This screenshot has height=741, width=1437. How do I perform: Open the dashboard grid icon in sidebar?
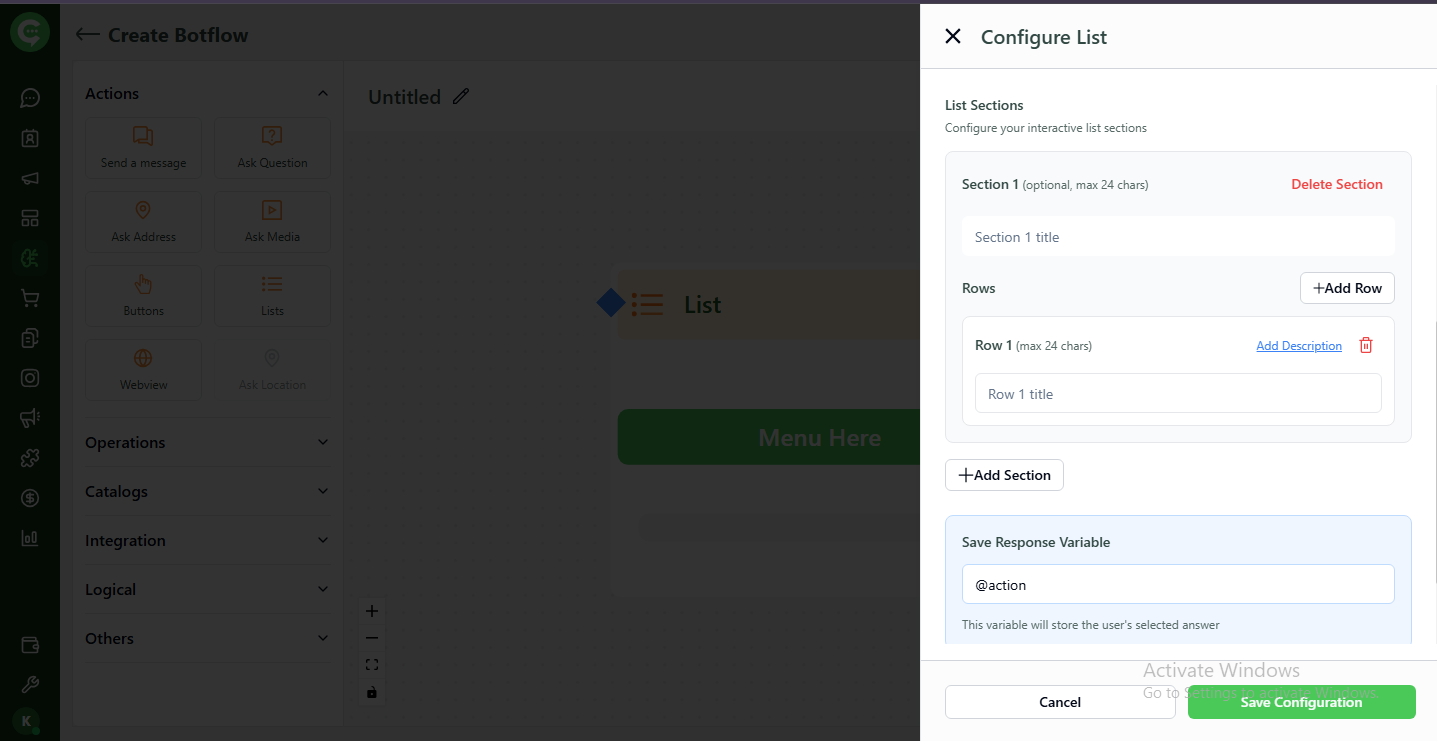[x=29, y=217]
